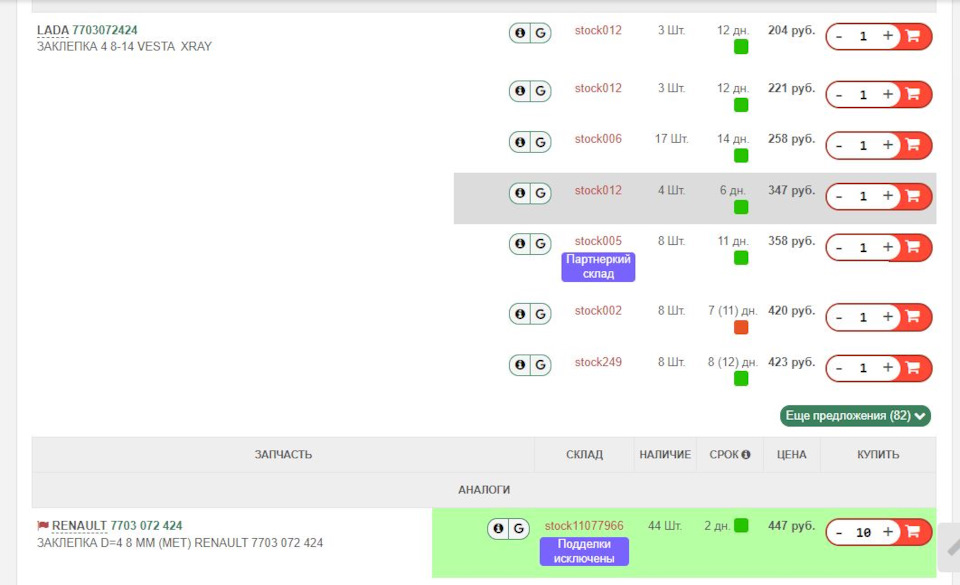Open info icon for the stock002 offer
The width and height of the screenshot is (960, 585).
[520, 314]
